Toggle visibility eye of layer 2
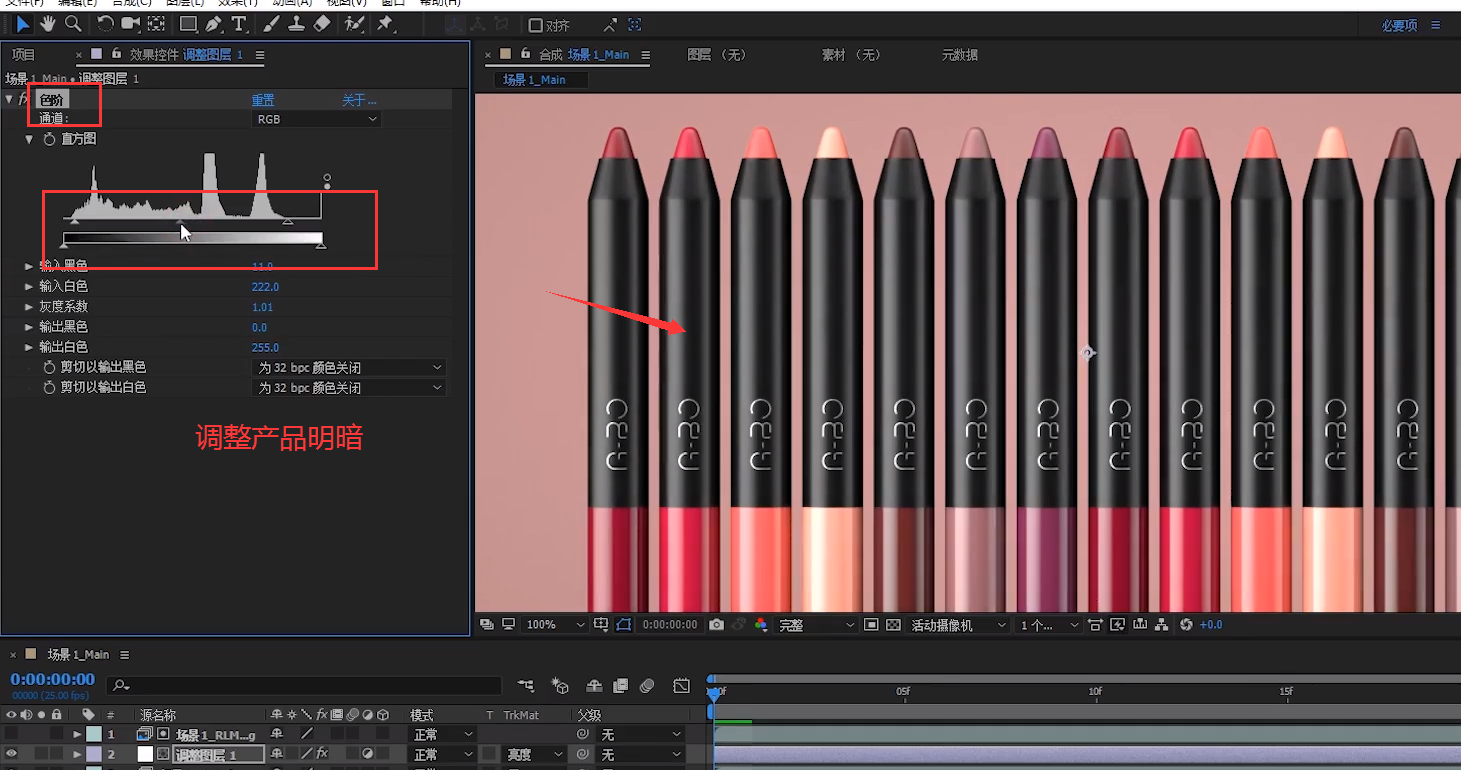Screen dimensions: 1461x770 [x=12, y=754]
